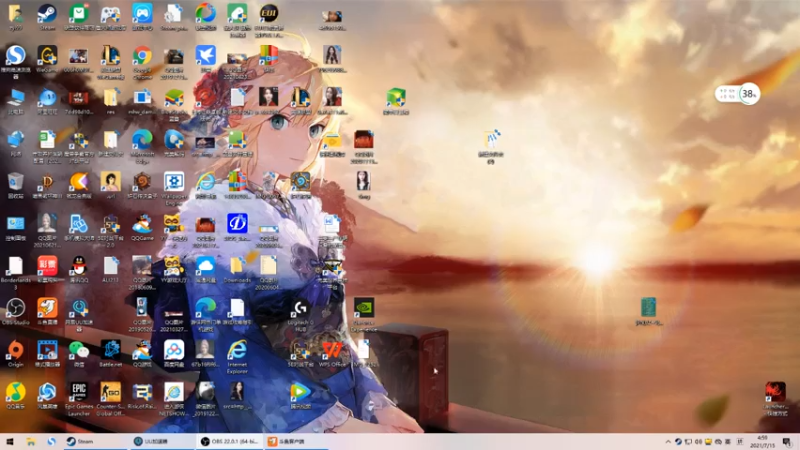
Task: Open the WPS Office shortcut
Action: (x=332, y=353)
